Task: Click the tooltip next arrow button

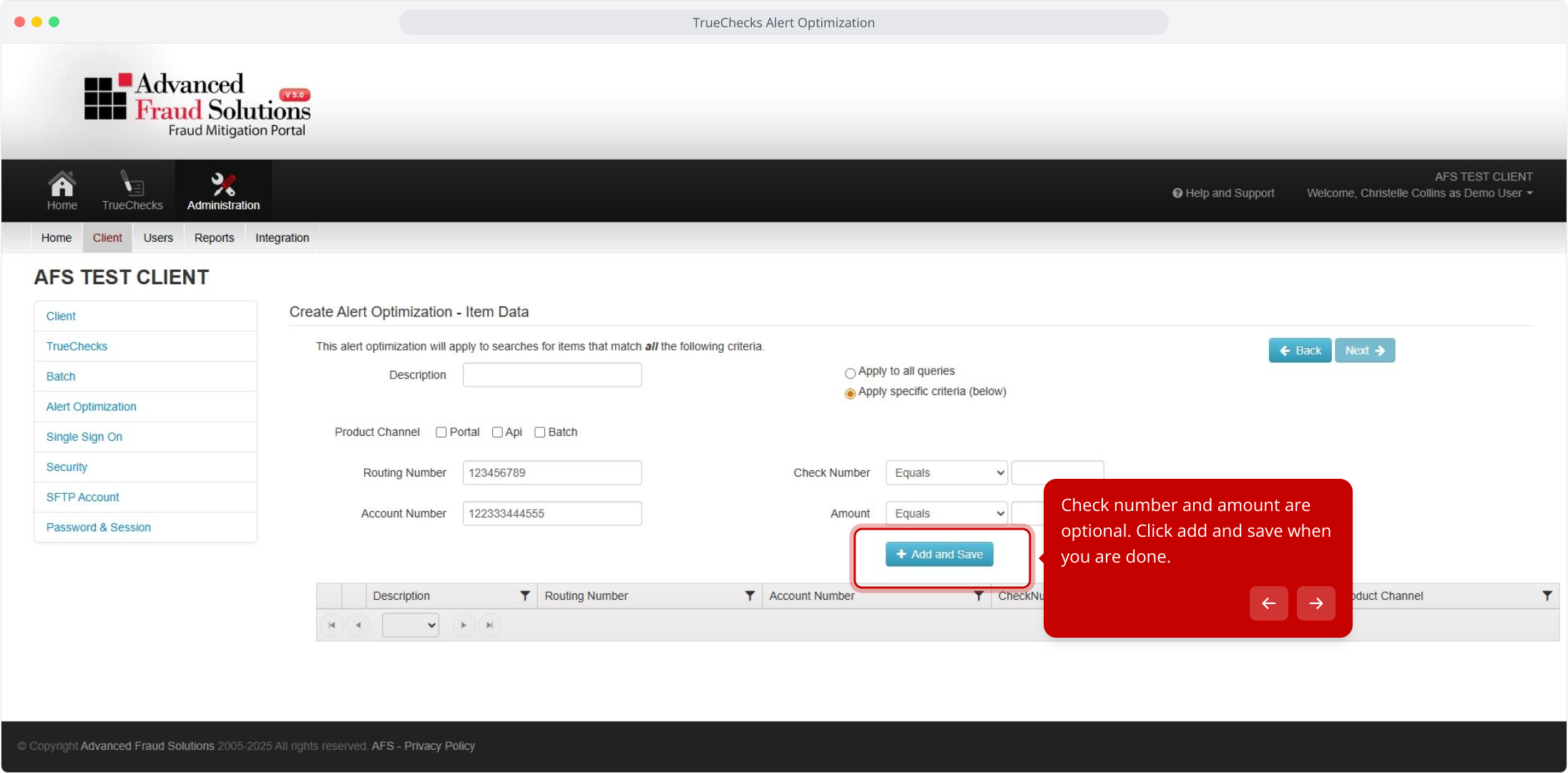Action: pos(1316,603)
